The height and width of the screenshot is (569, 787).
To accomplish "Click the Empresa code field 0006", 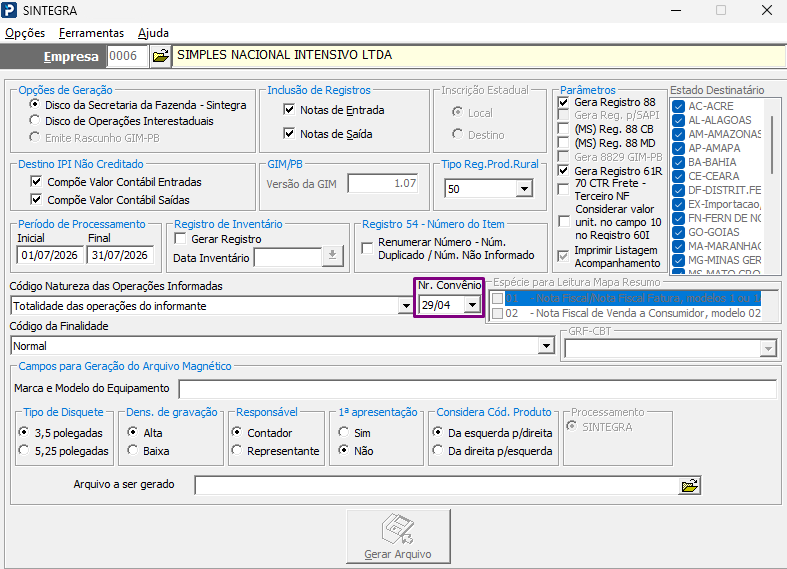I will [x=127, y=56].
